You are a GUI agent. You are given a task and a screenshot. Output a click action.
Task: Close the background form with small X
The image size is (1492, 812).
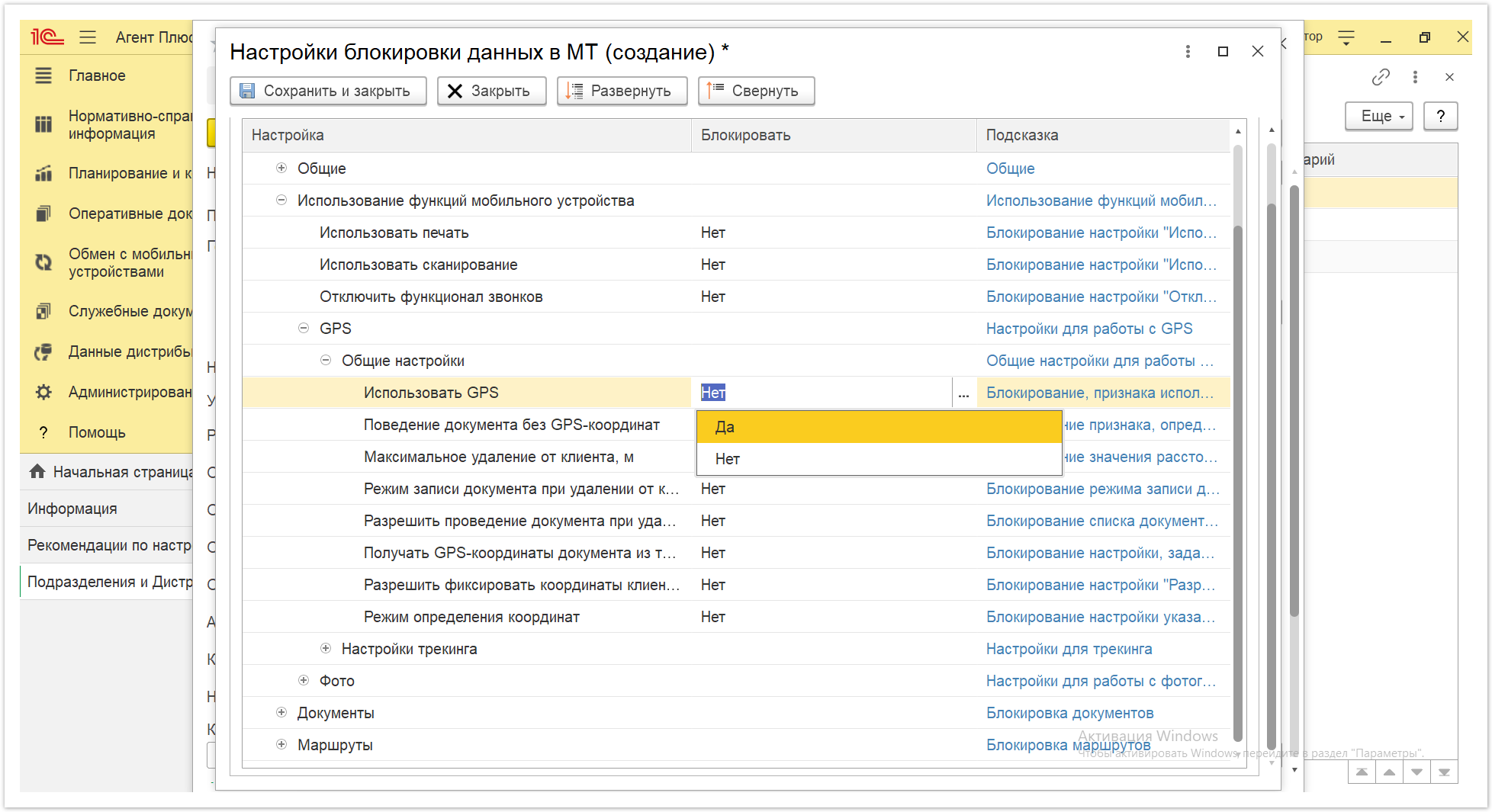click(x=1449, y=77)
